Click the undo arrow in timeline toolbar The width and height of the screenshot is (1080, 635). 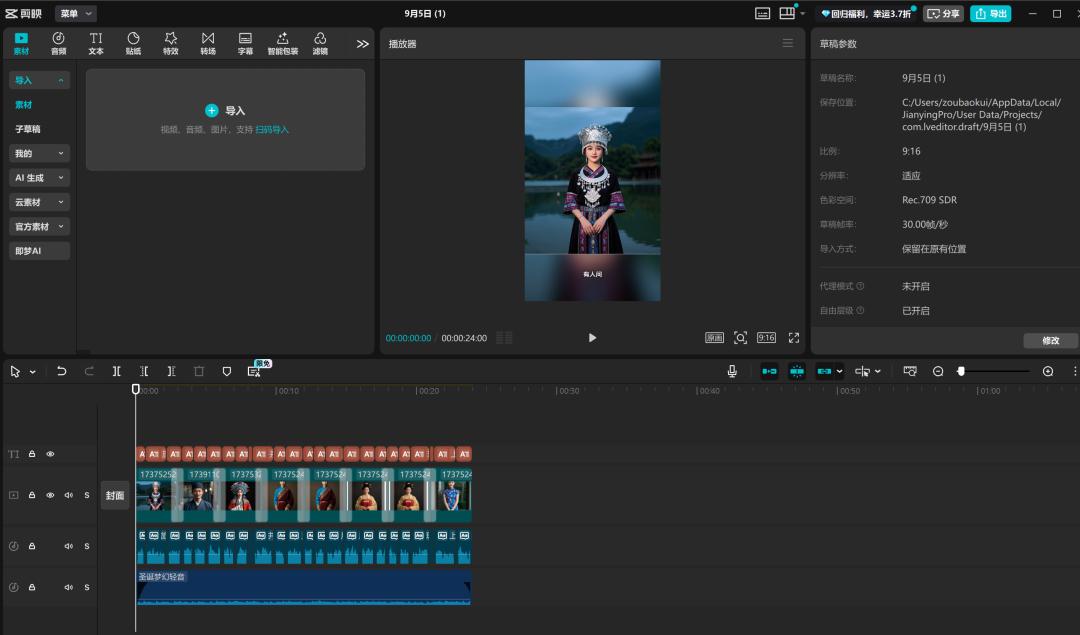pyautogui.click(x=62, y=371)
